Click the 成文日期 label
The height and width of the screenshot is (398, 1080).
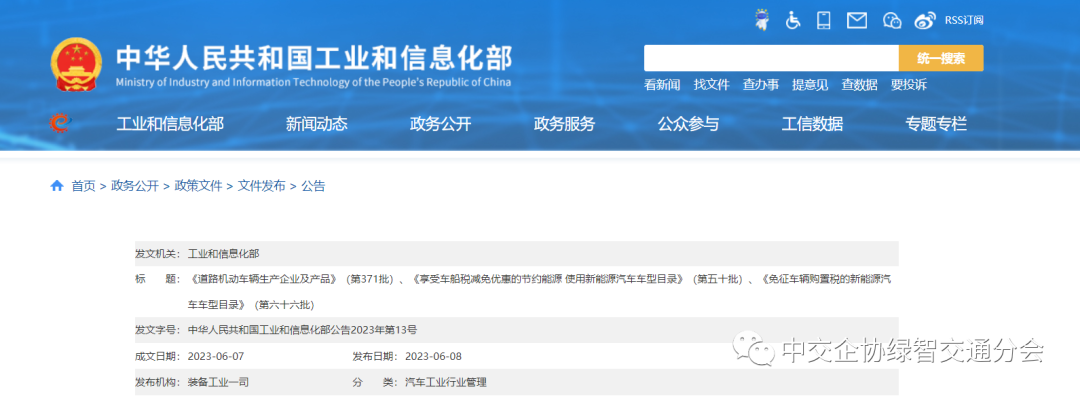pyautogui.click(x=158, y=356)
